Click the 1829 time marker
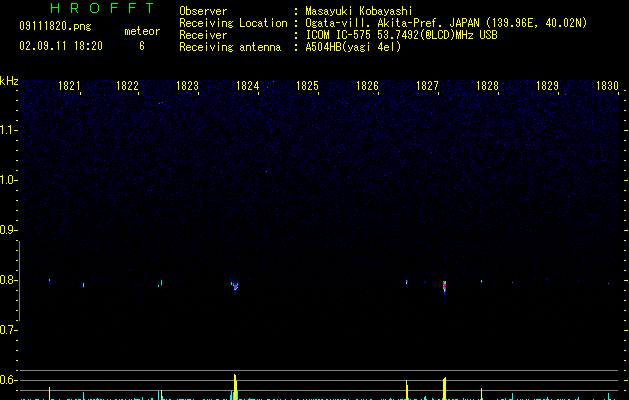Viewport: 629px width, 400px height. (x=548, y=86)
